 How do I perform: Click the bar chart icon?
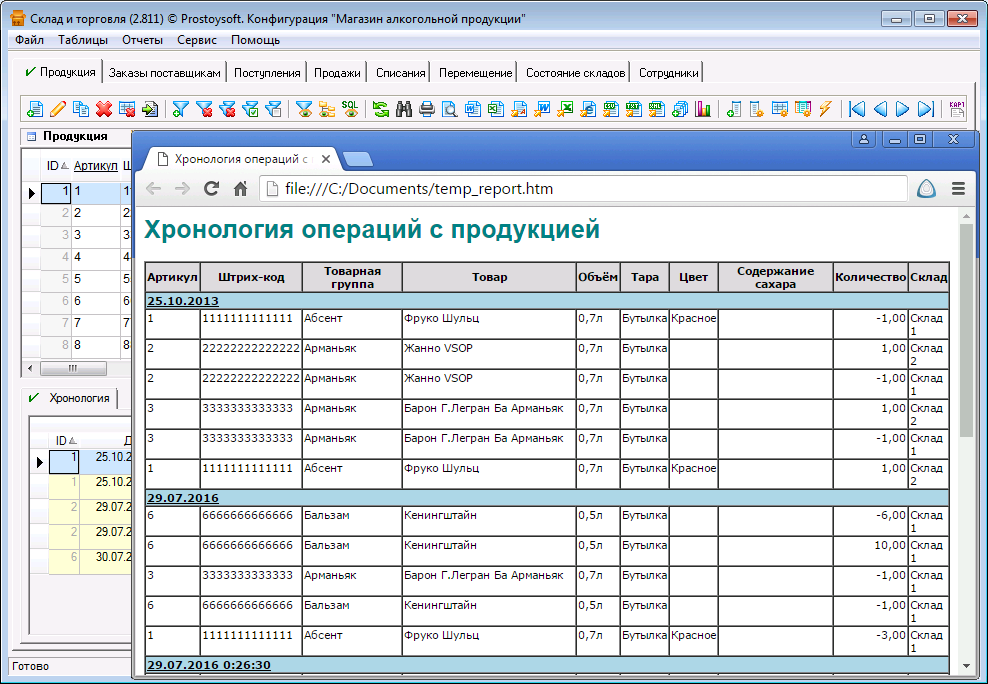703,109
